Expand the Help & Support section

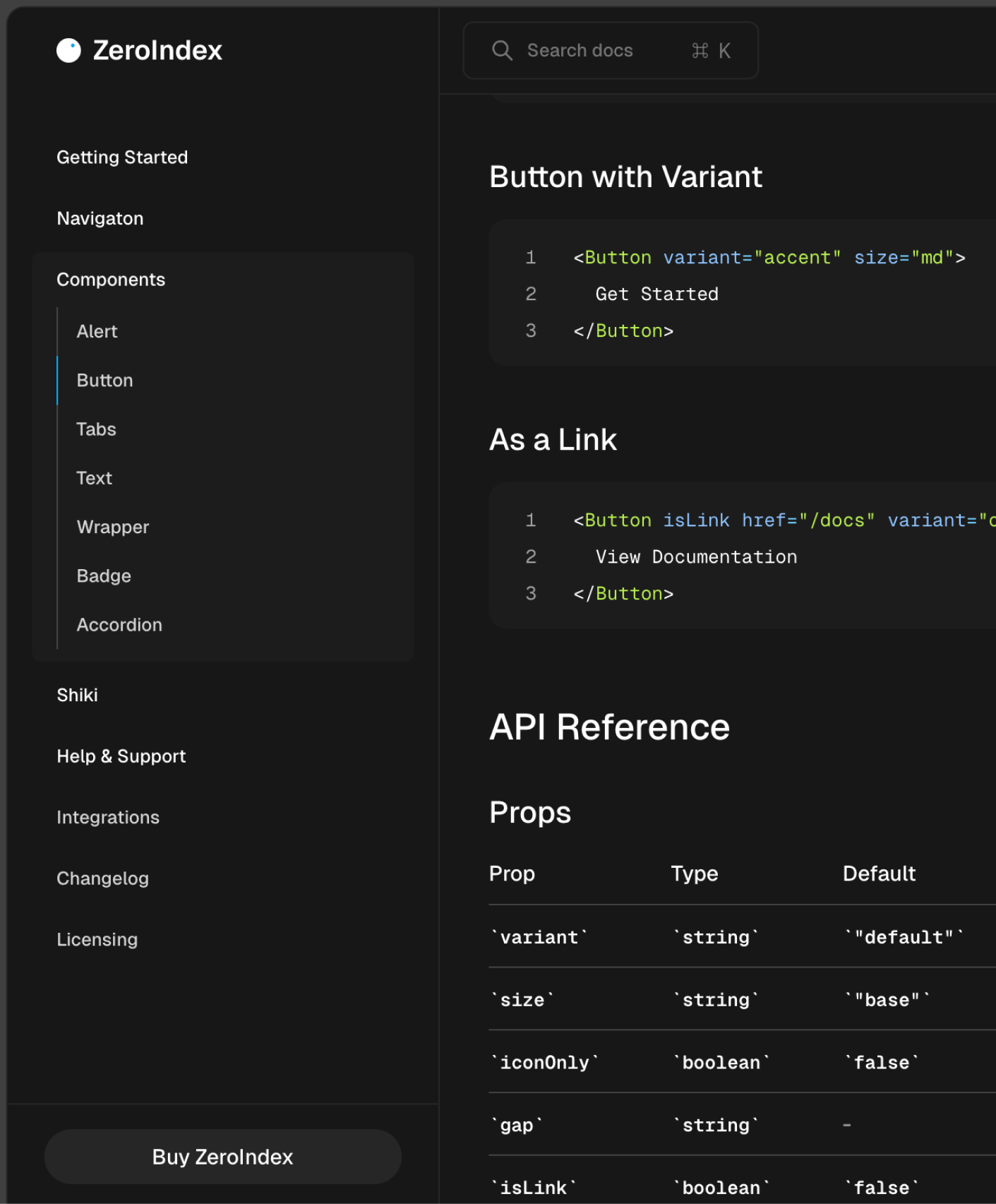[121, 756]
